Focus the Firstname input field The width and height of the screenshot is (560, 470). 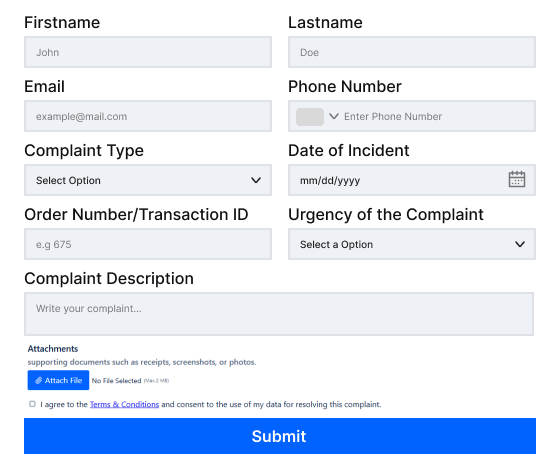click(x=148, y=52)
